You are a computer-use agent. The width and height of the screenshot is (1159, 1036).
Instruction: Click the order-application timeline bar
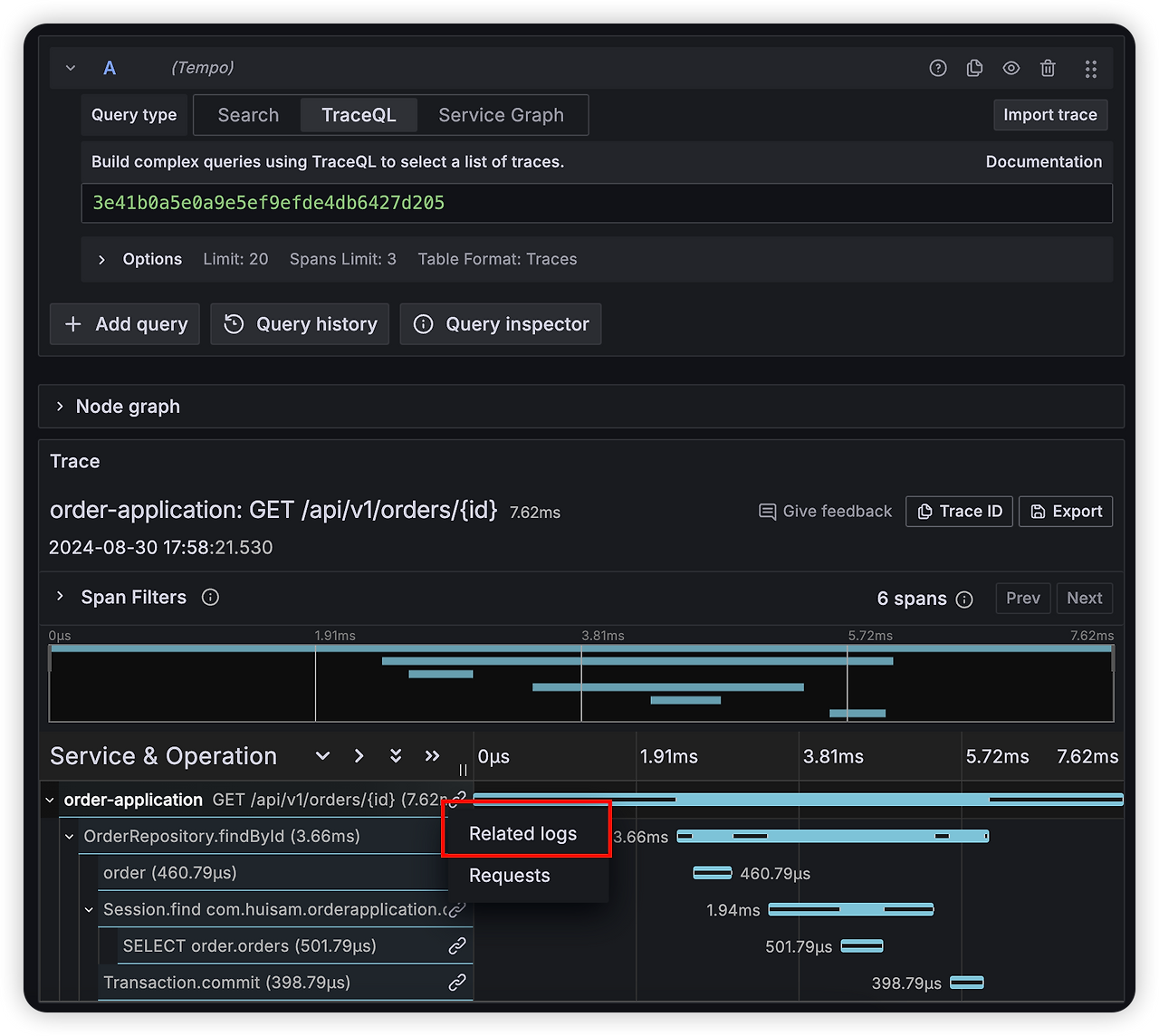pyautogui.click(x=798, y=800)
